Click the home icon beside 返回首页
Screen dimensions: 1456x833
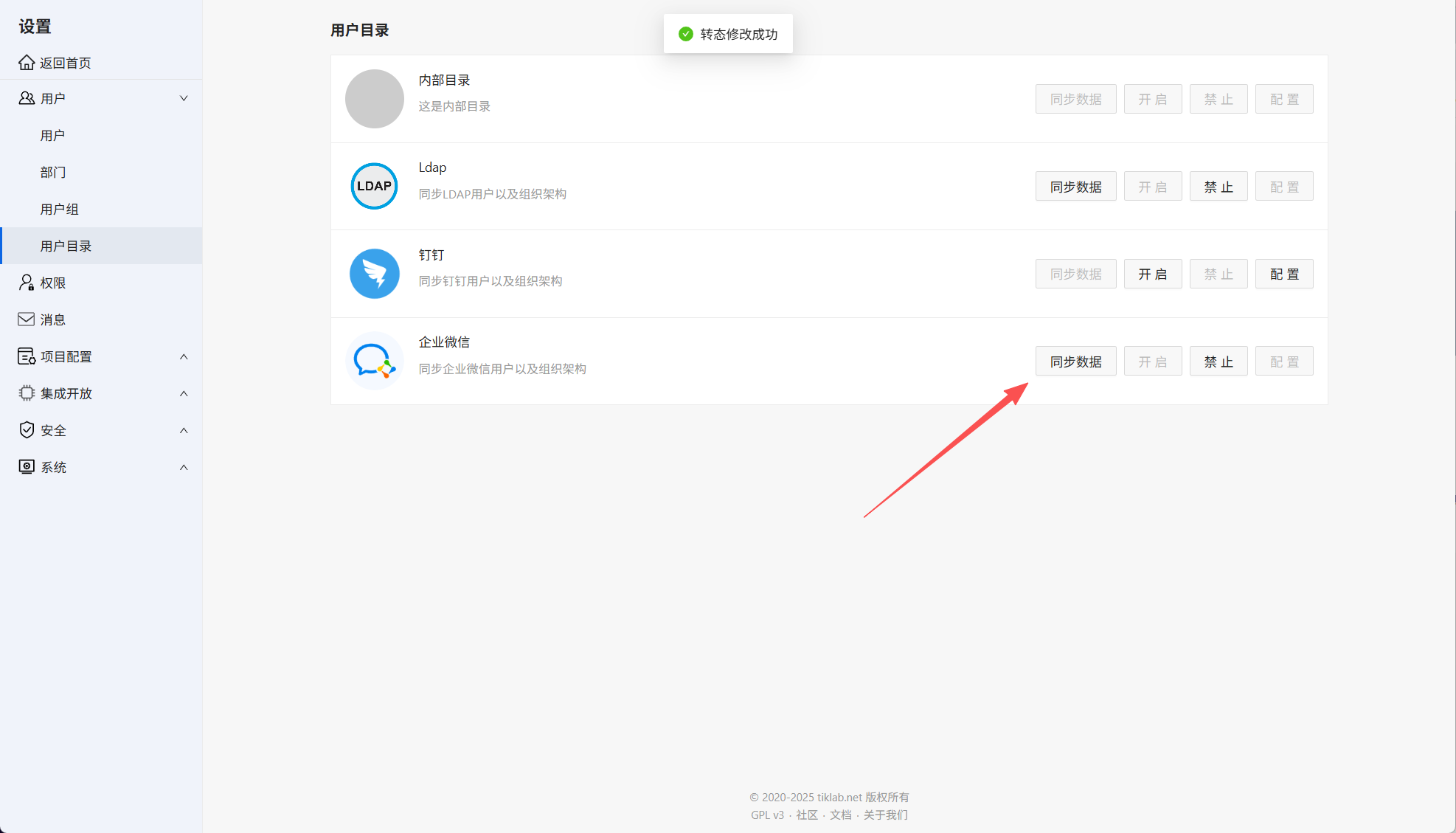coord(27,63)
